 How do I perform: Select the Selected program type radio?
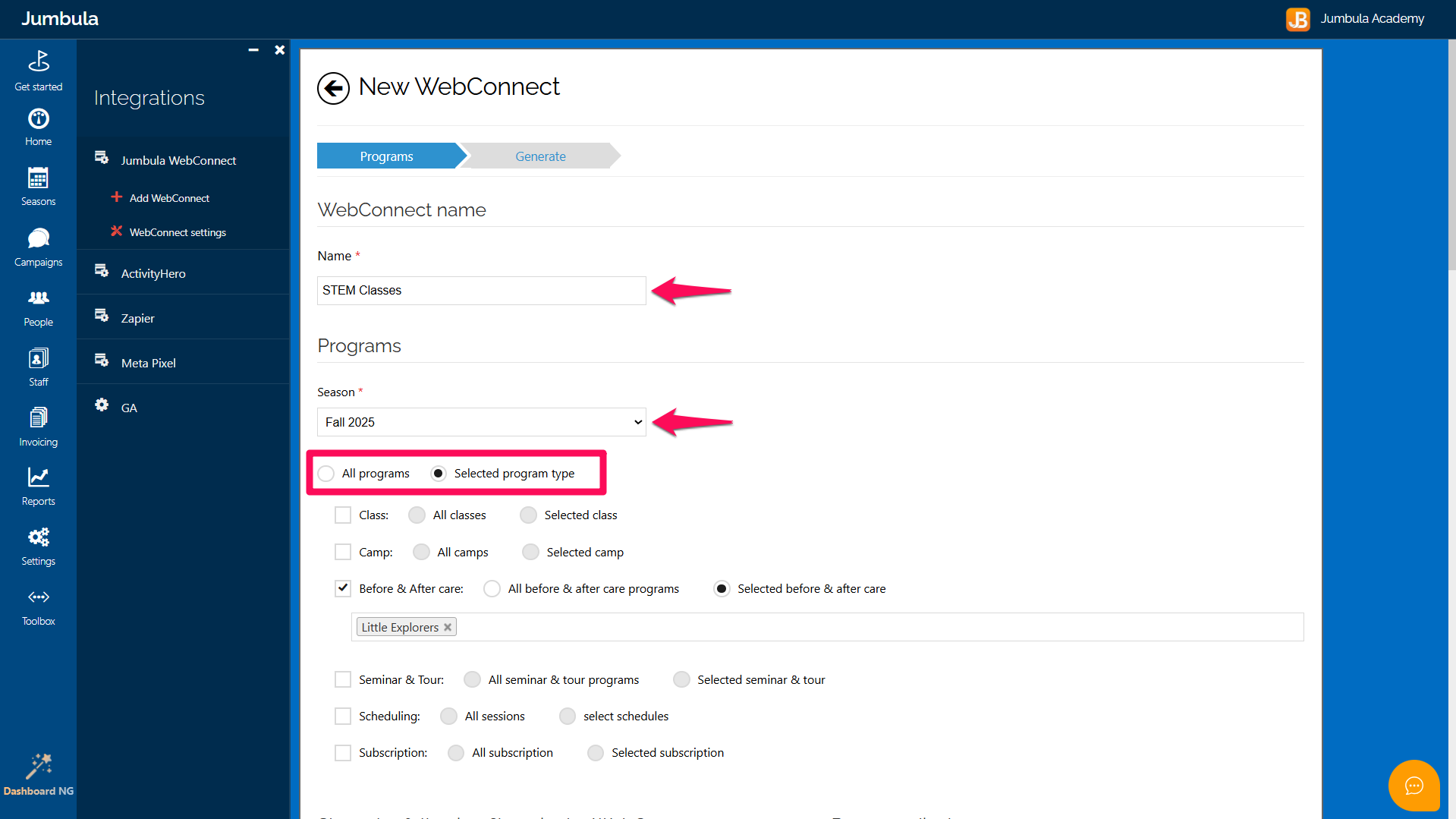[439, 474]
